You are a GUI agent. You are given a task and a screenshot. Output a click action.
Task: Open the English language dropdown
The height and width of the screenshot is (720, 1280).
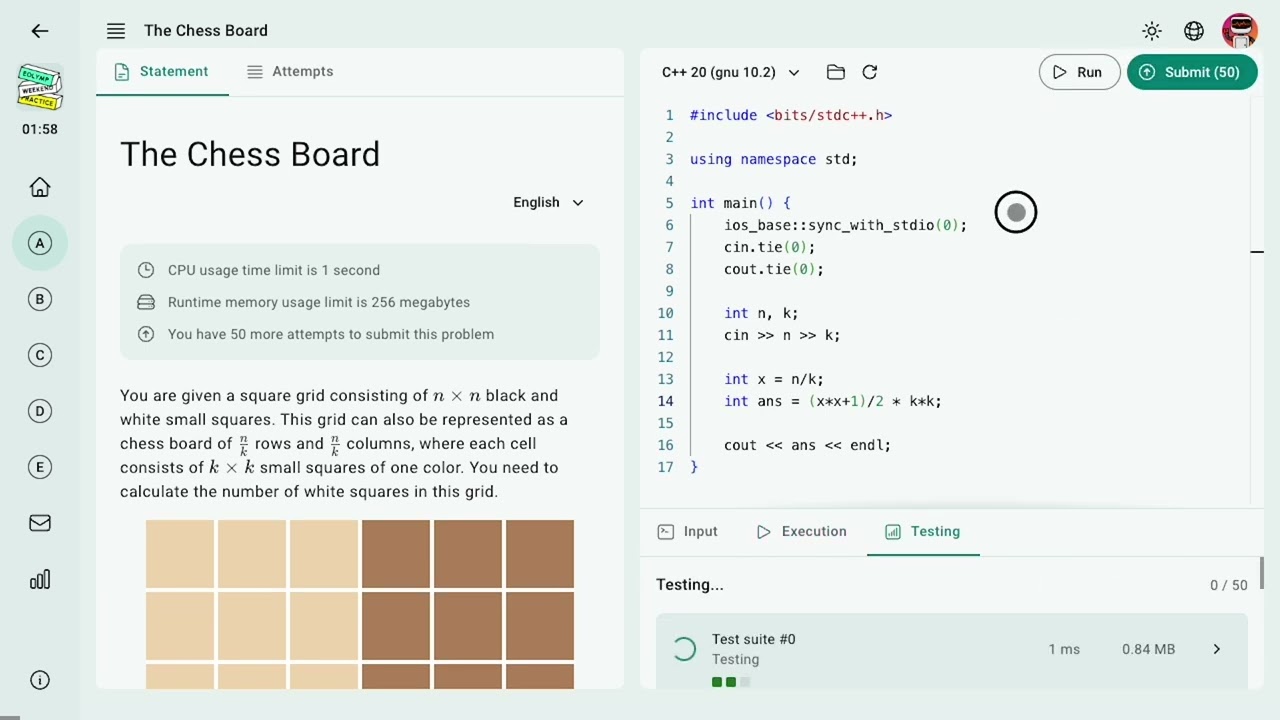[x=548, y=202]
